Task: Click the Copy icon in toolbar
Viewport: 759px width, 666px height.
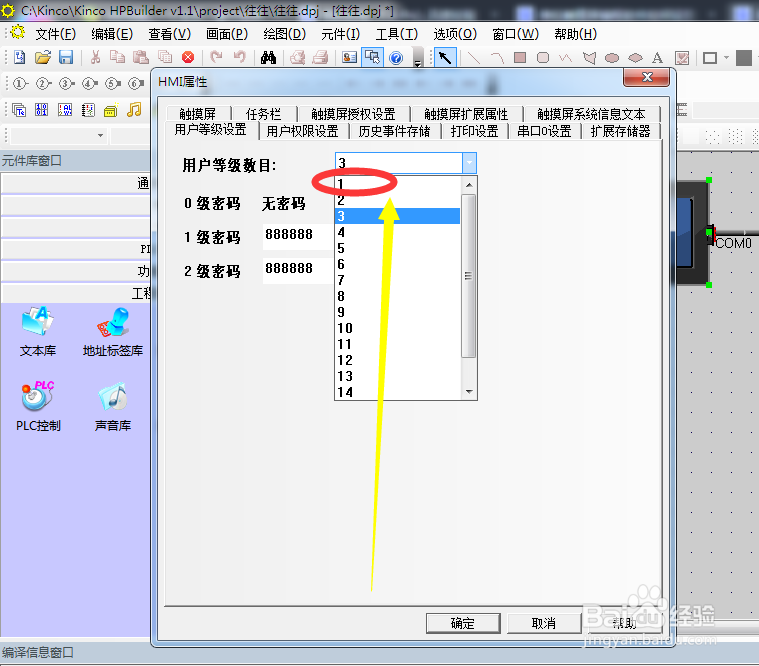Action: pos(118,58)
